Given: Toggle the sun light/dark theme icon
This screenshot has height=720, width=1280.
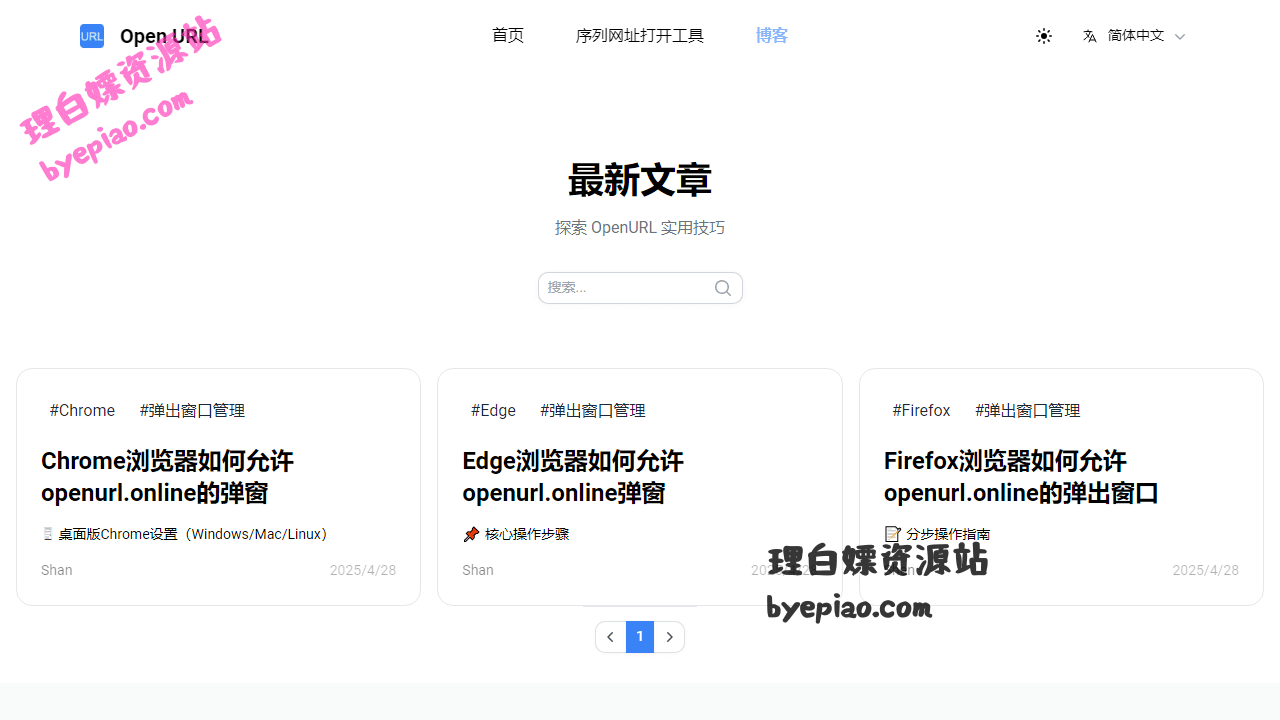Looking at the screenshot, I should tap(1044, 36).
